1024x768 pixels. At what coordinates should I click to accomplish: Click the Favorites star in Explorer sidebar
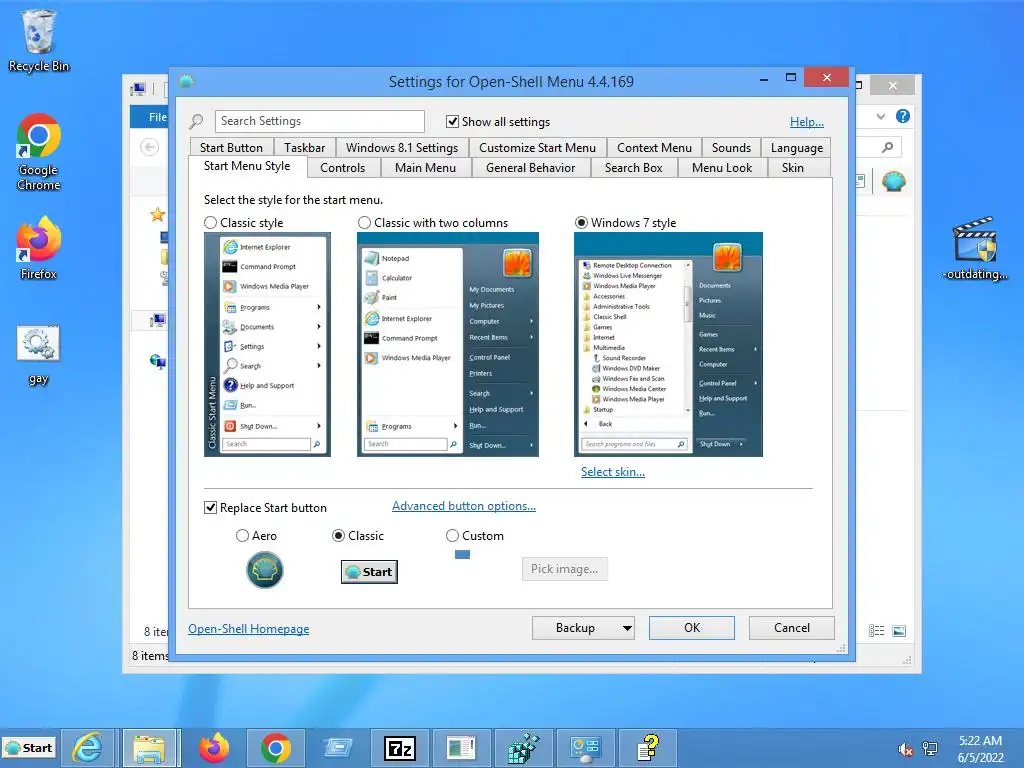[157, 214]
